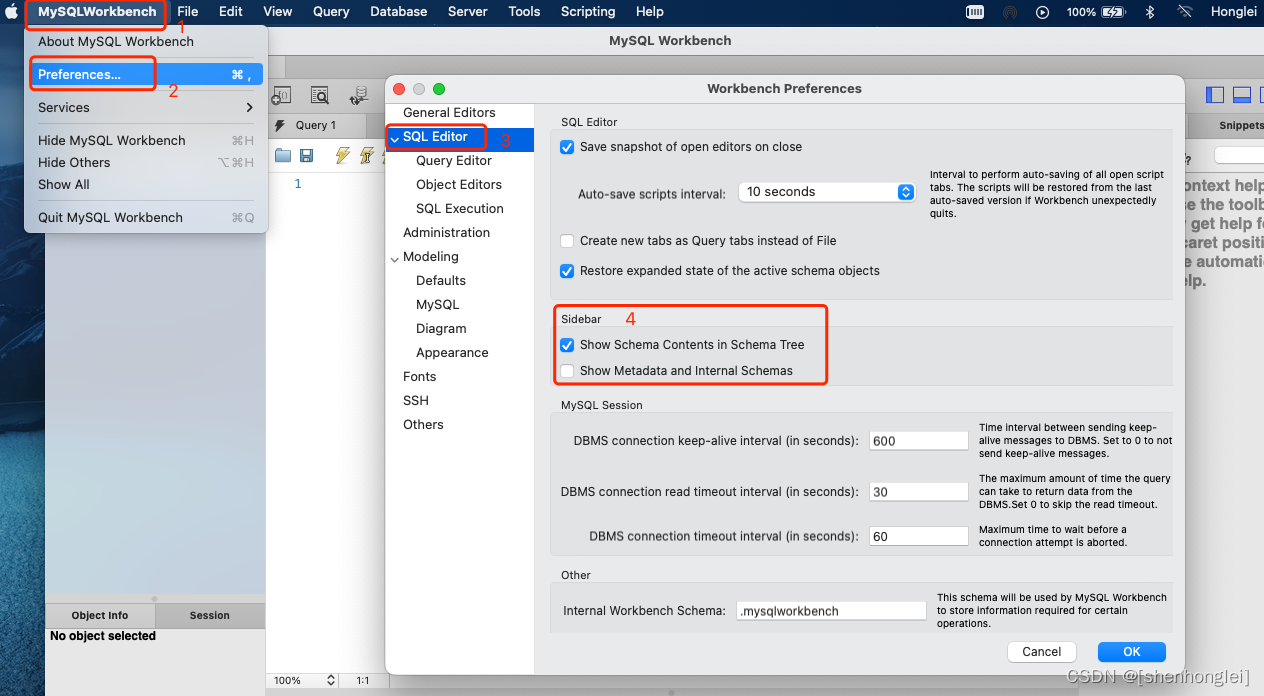
Task: Click the search table data icon
Action: 320,95
